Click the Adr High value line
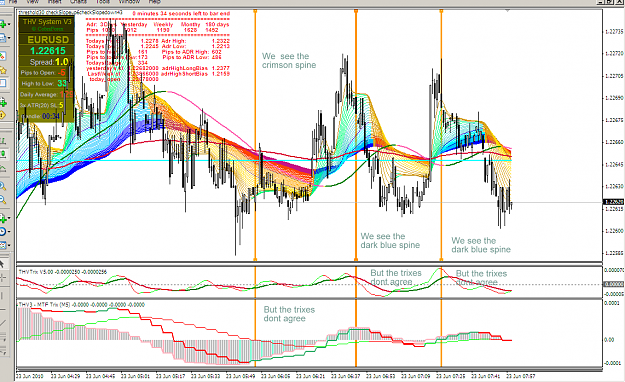This screenshot has height=382, width=625. coord(195,41)
